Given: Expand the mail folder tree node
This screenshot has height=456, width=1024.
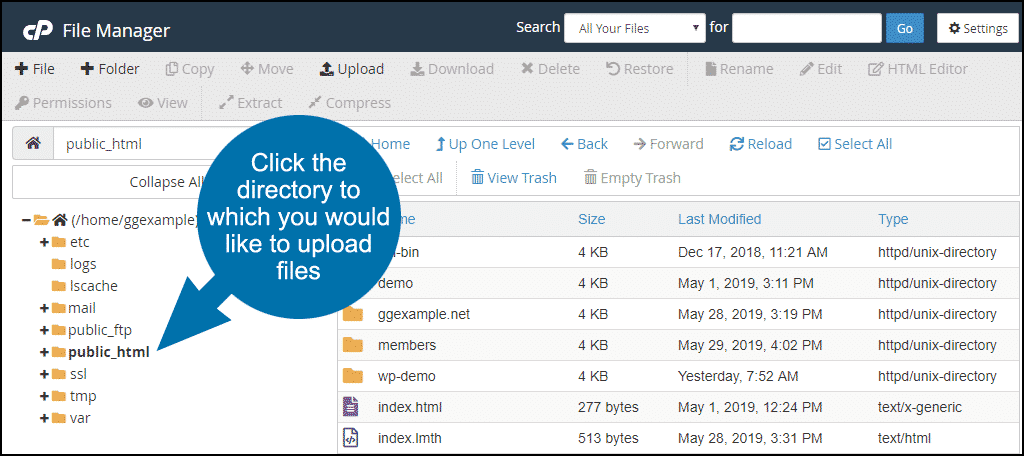Looking at the screenshot, I should tap(44, 308).
